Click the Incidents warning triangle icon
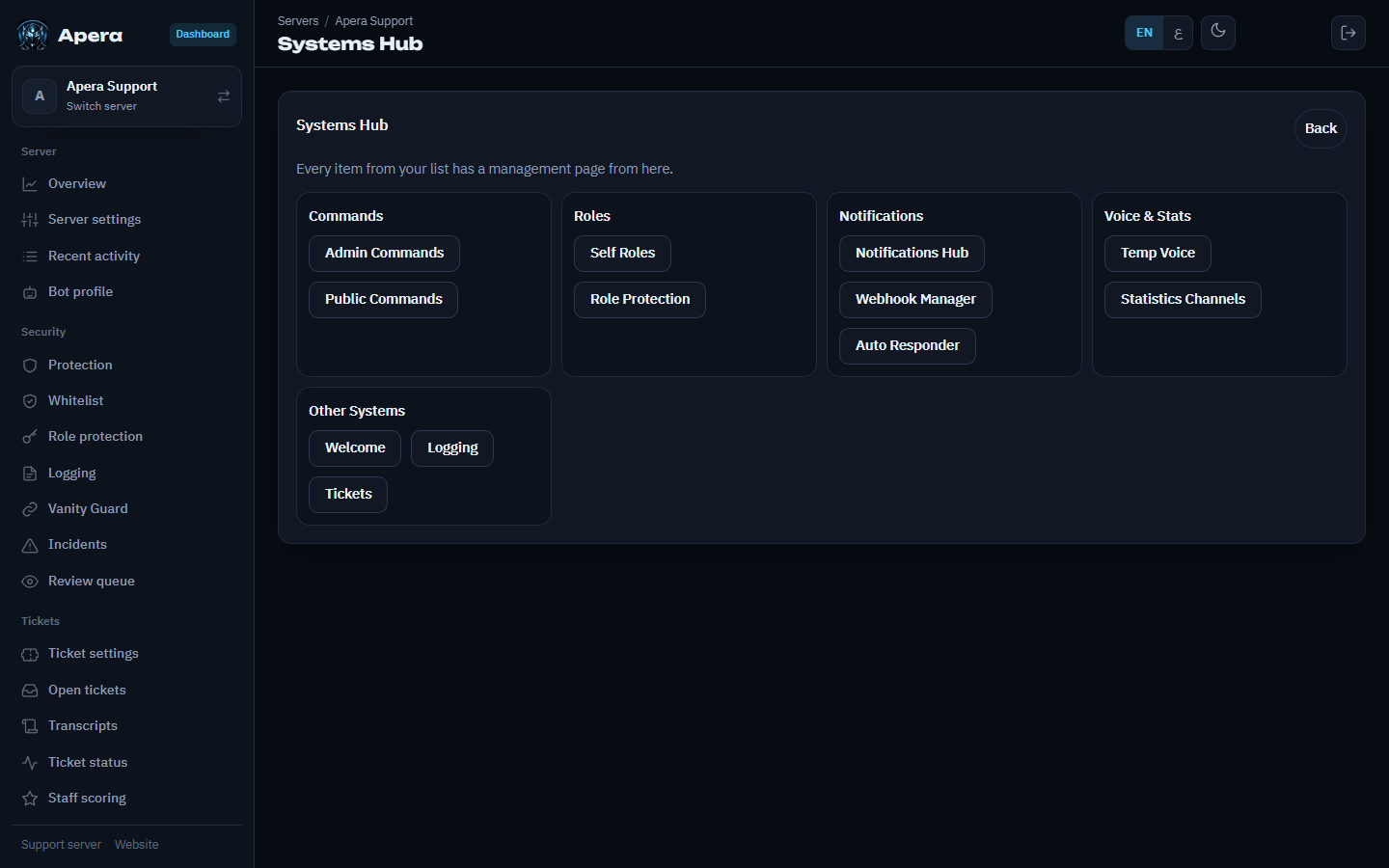1389x868 pixels. [30, 545]
